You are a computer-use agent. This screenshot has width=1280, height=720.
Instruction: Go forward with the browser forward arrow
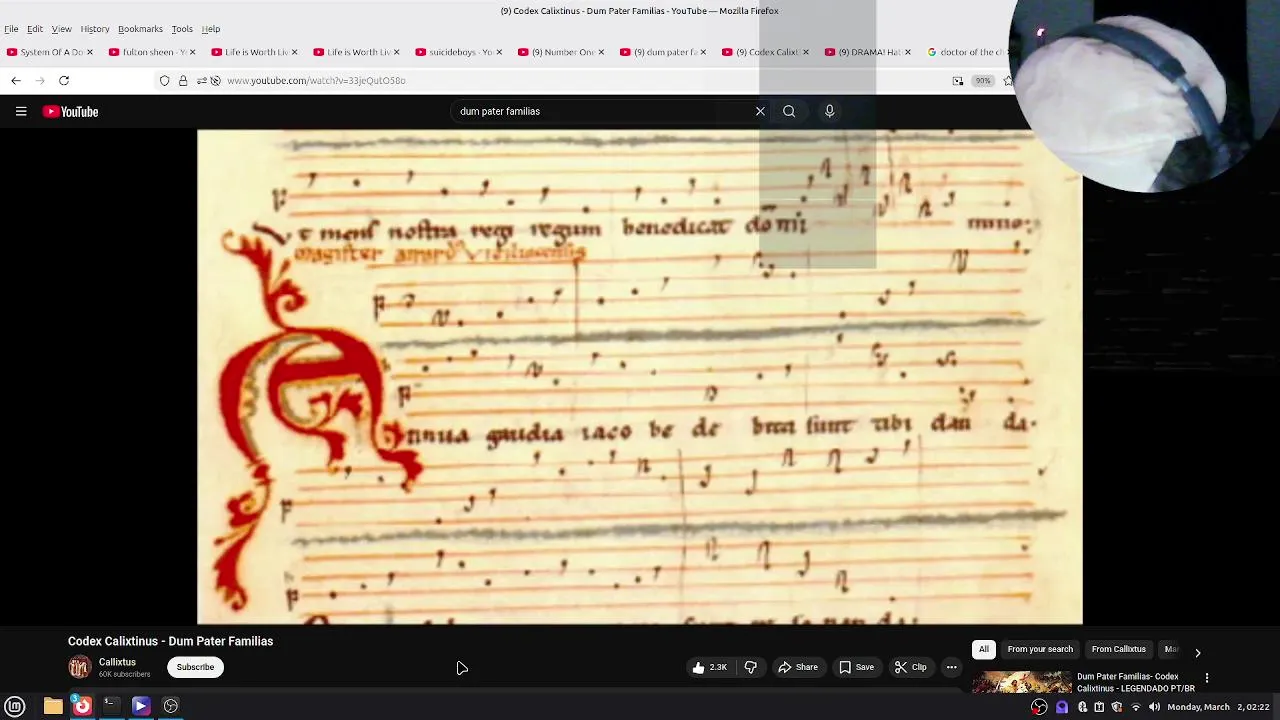pos(40,80)
